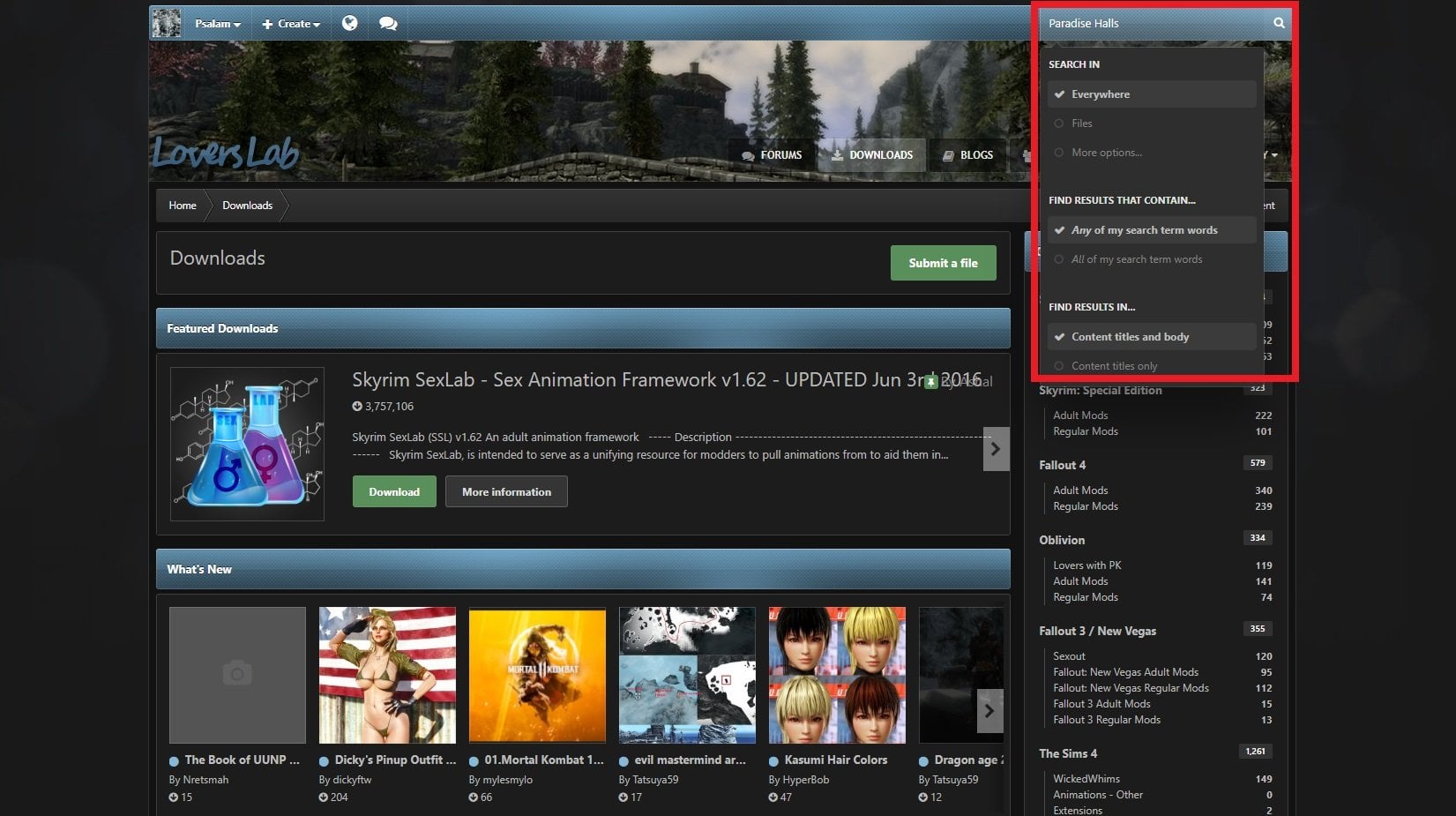This screenshot has height=816, width=1456.
Task: Click the More information button
Action: tap(506, 492)
